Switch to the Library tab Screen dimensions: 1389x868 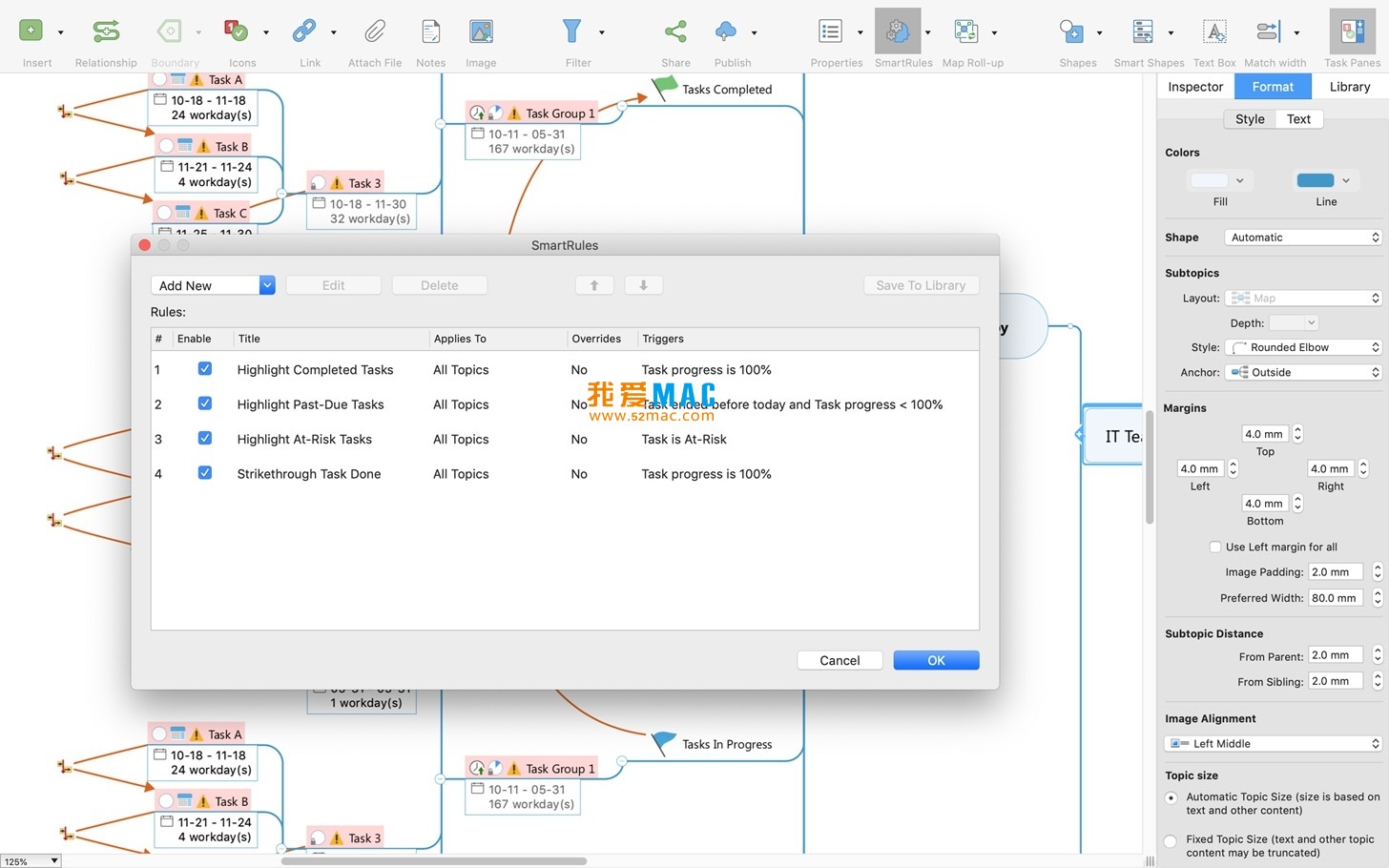click(1350, 87)
